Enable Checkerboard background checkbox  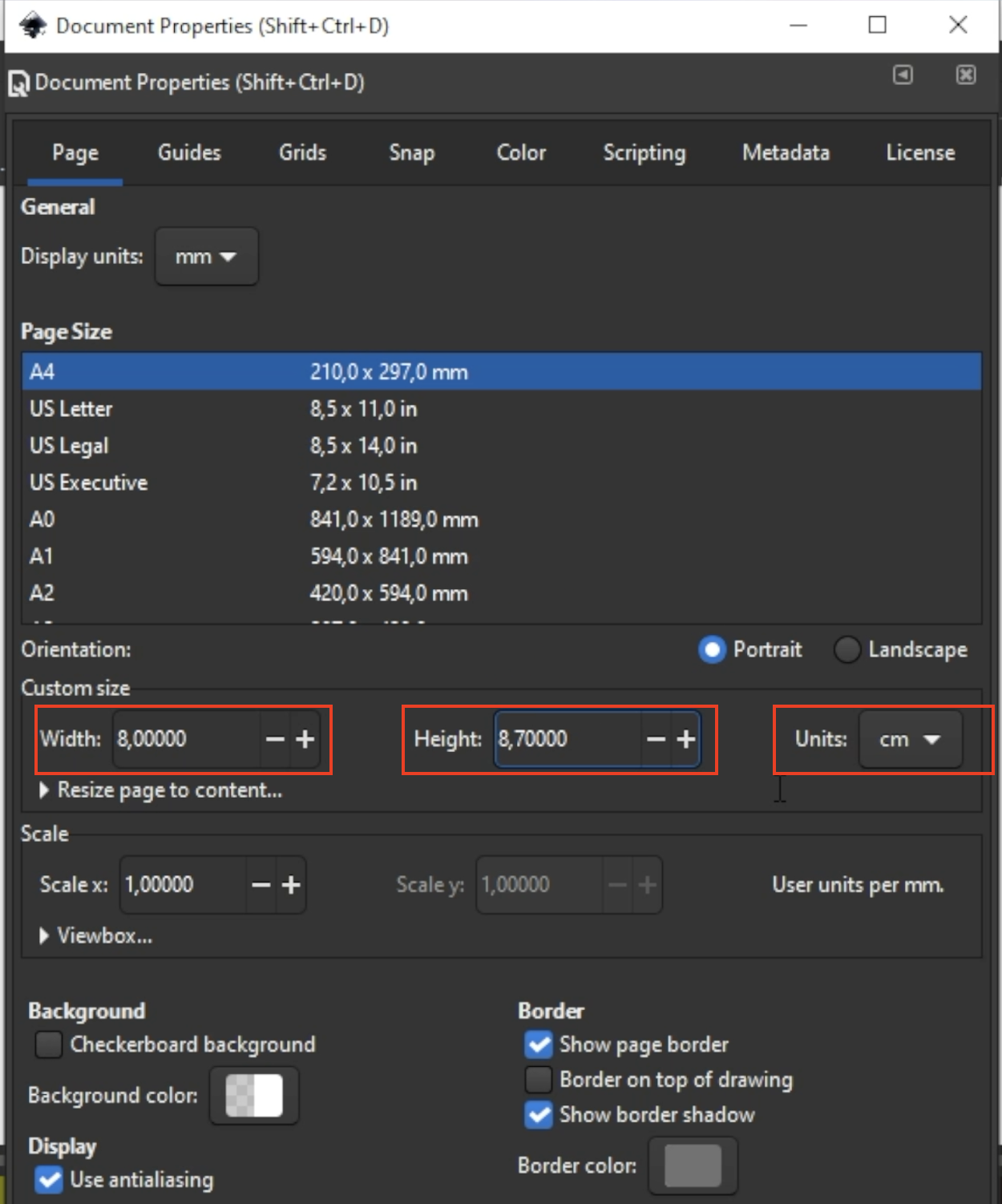pos(49,1044)
